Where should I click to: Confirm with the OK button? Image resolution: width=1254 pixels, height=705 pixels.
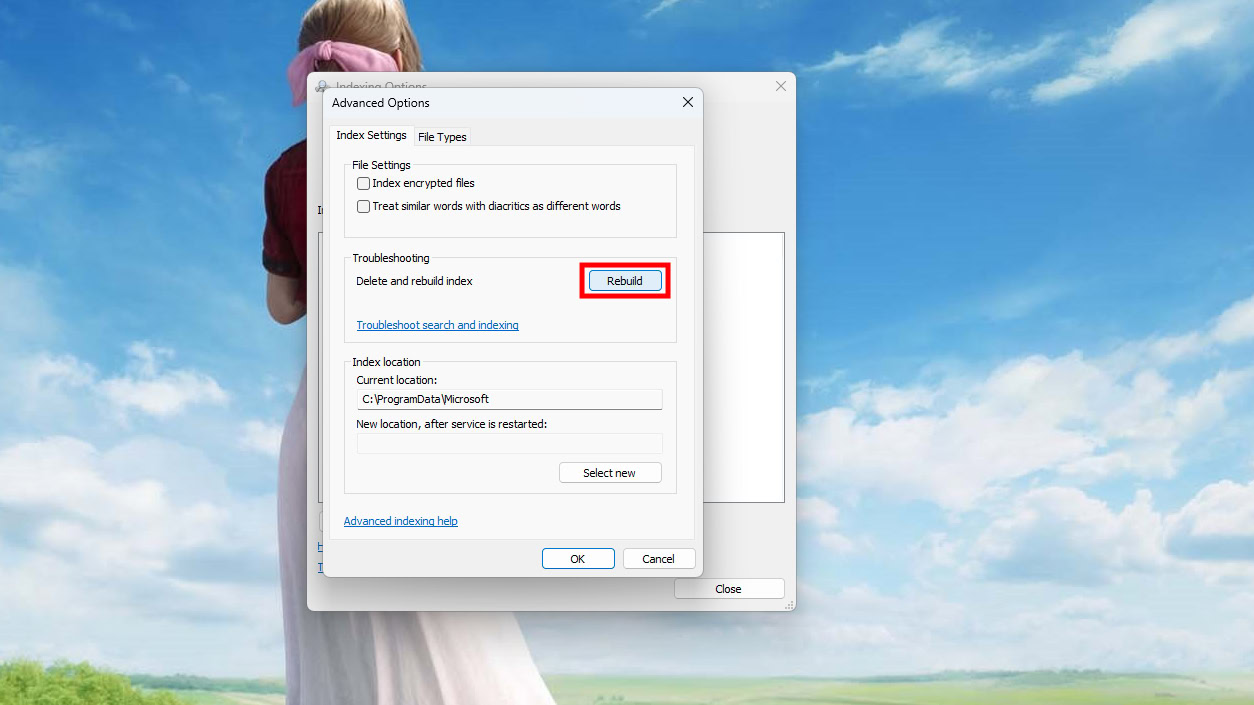coord(578,559)
